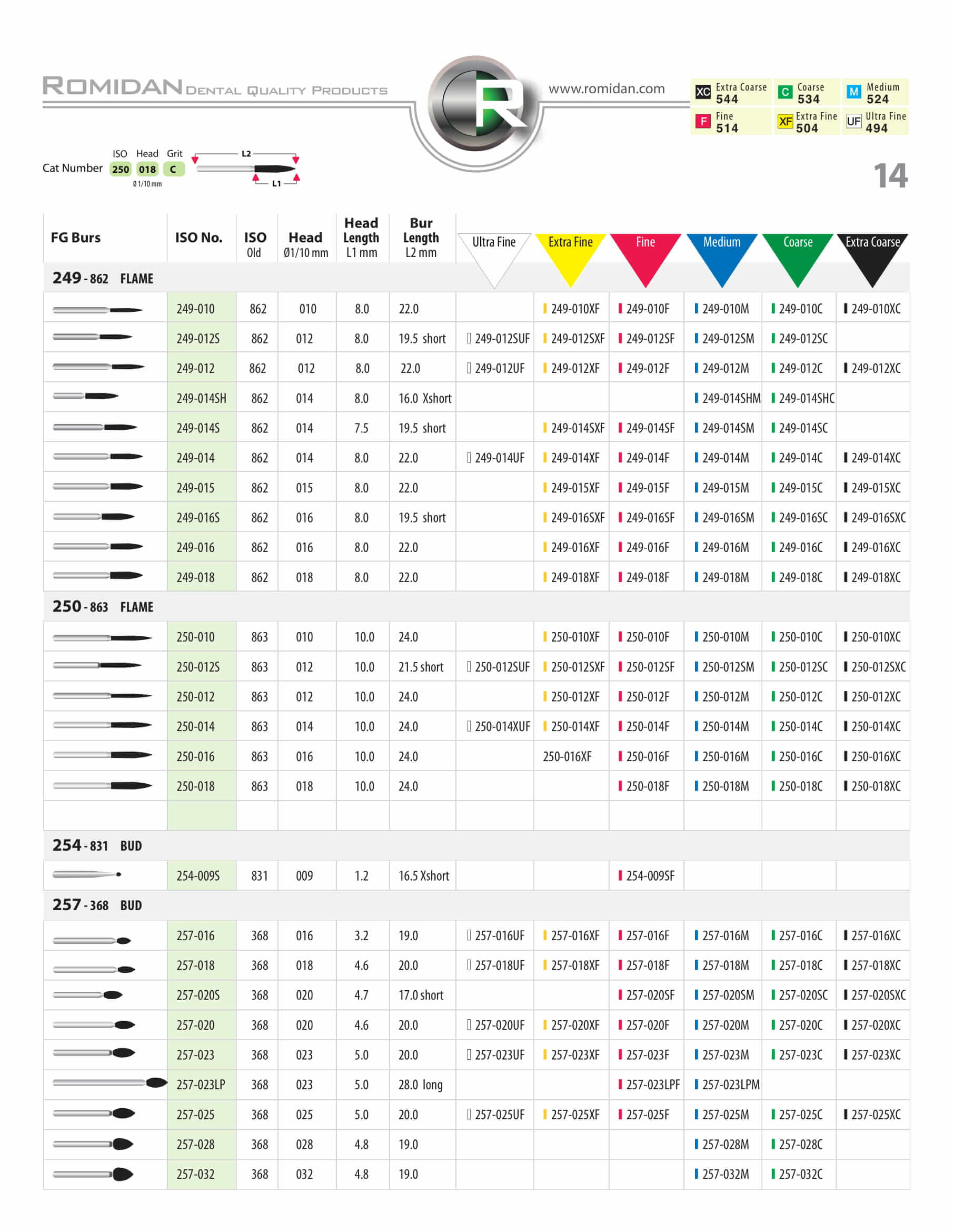Click the Head Length L1 mm column header
The image size is (954, 1232).
point(361,238)
